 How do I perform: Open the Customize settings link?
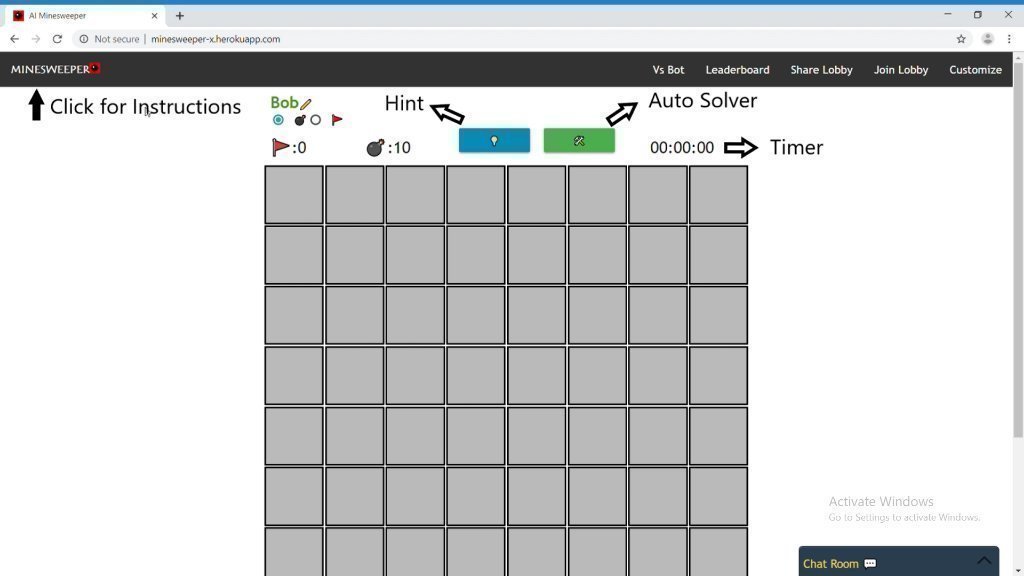tap(975, 70)
